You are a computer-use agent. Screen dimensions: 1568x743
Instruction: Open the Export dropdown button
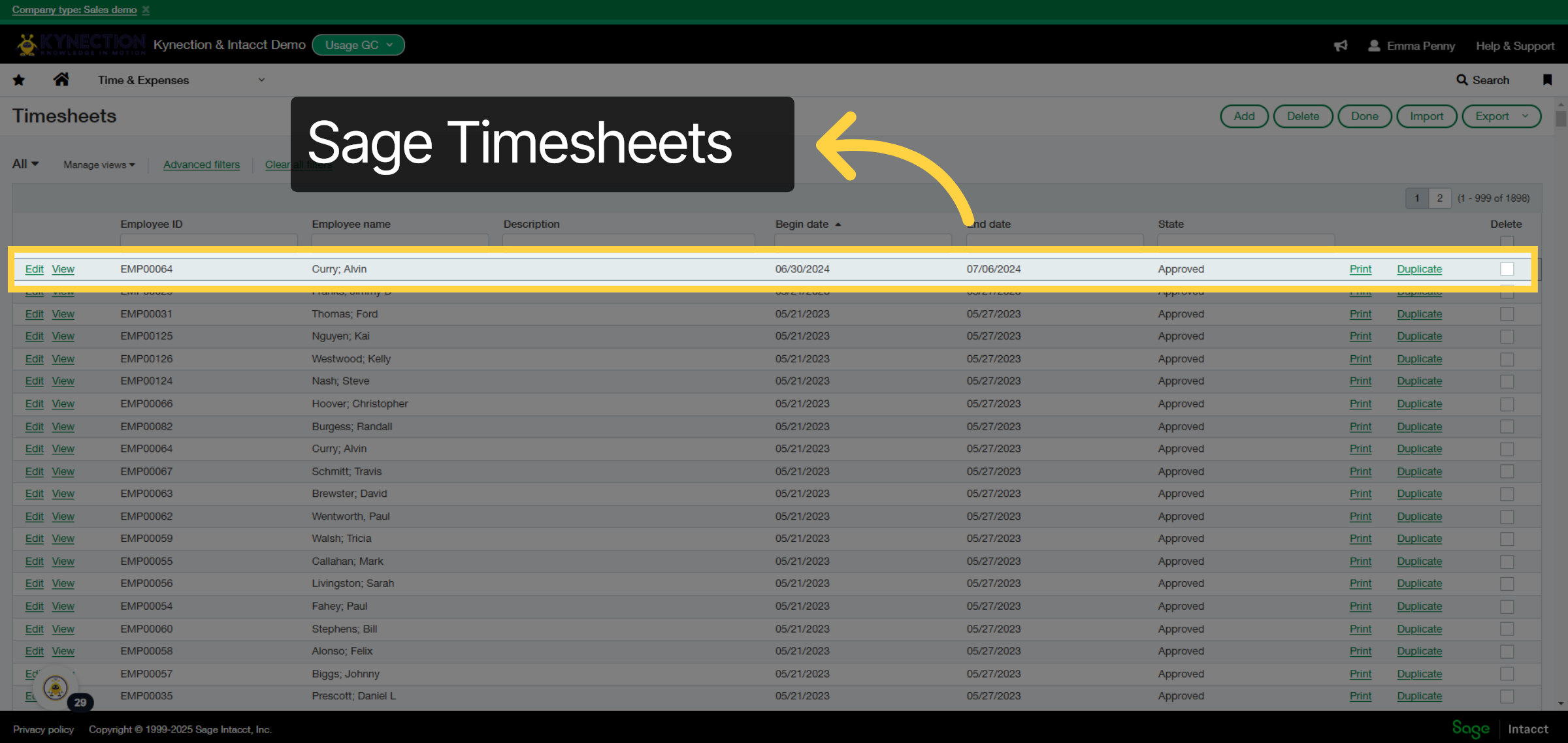[1501, 116]
